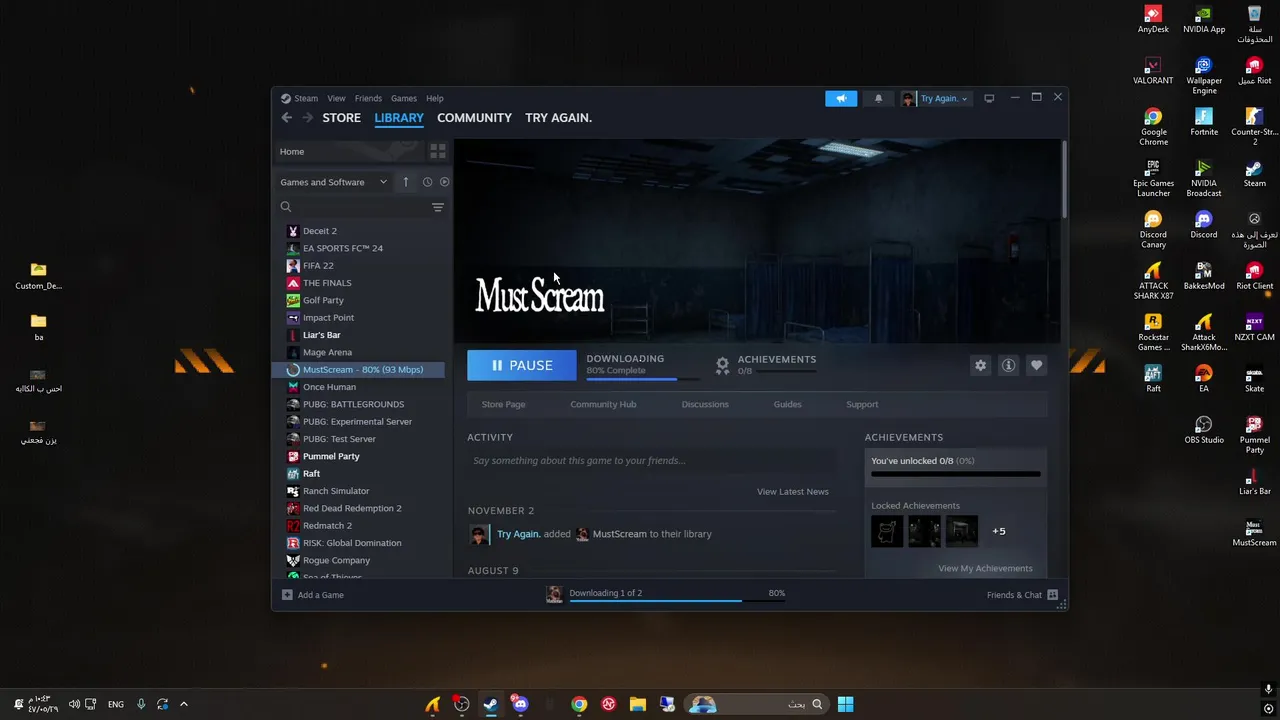Open the Games menu

[x=404, y=98]
